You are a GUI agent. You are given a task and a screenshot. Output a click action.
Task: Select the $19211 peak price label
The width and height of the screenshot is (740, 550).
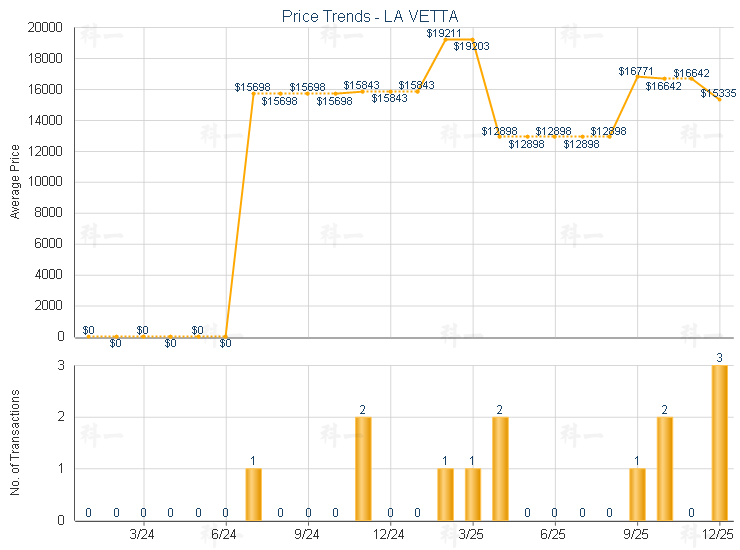(x=443, y=33)
